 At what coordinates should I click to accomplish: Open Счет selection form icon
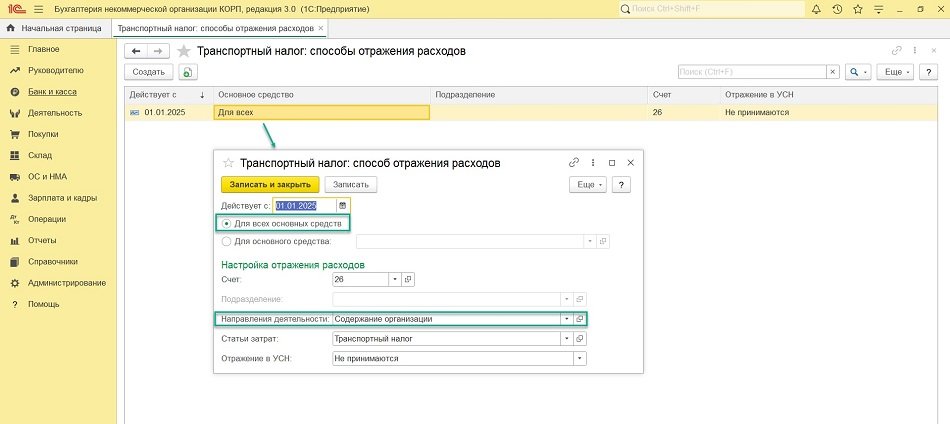tap(408, 279)
